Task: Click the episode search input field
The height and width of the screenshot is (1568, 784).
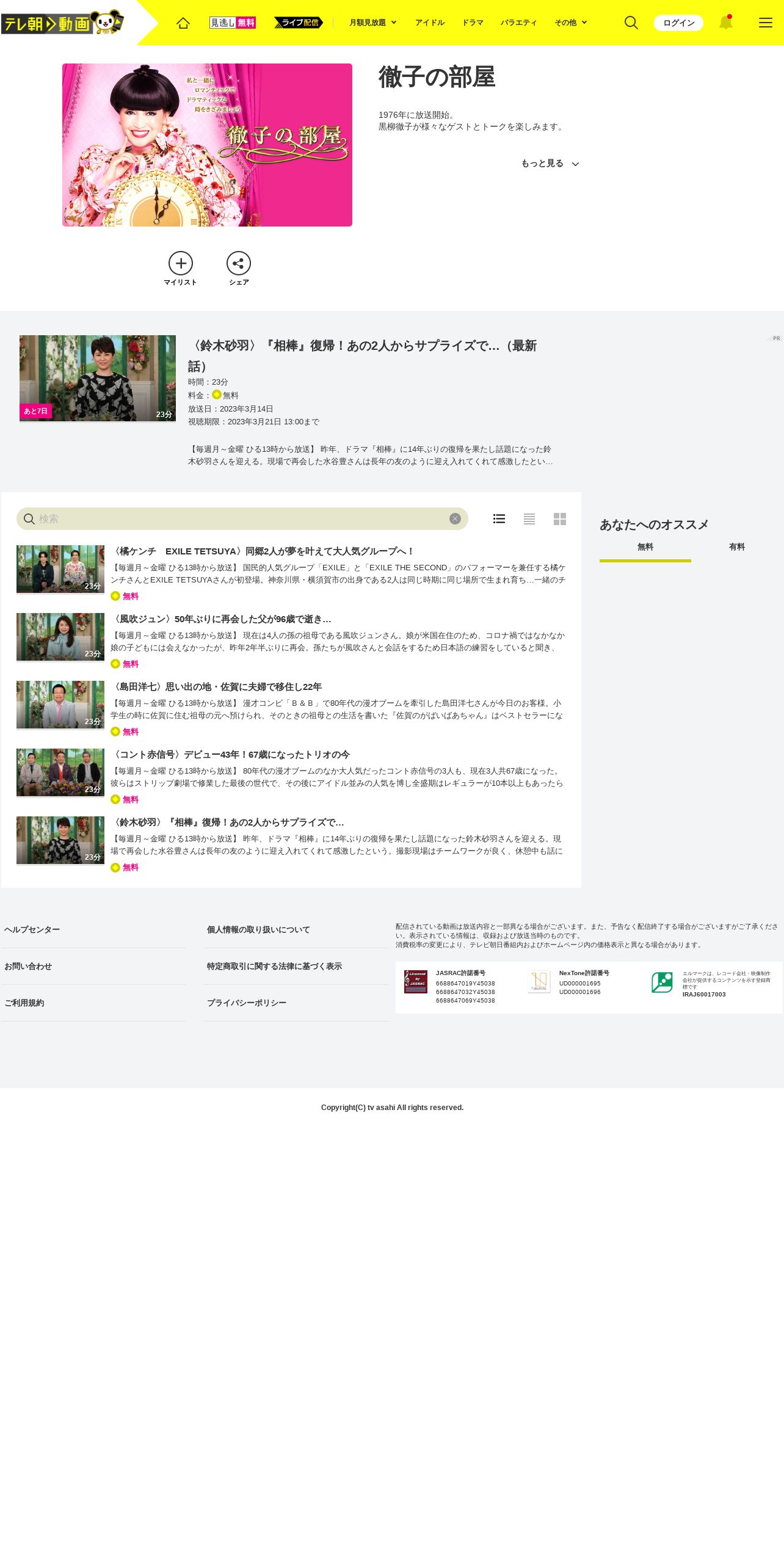Action: pyautogui.click(x=242, y=519)
